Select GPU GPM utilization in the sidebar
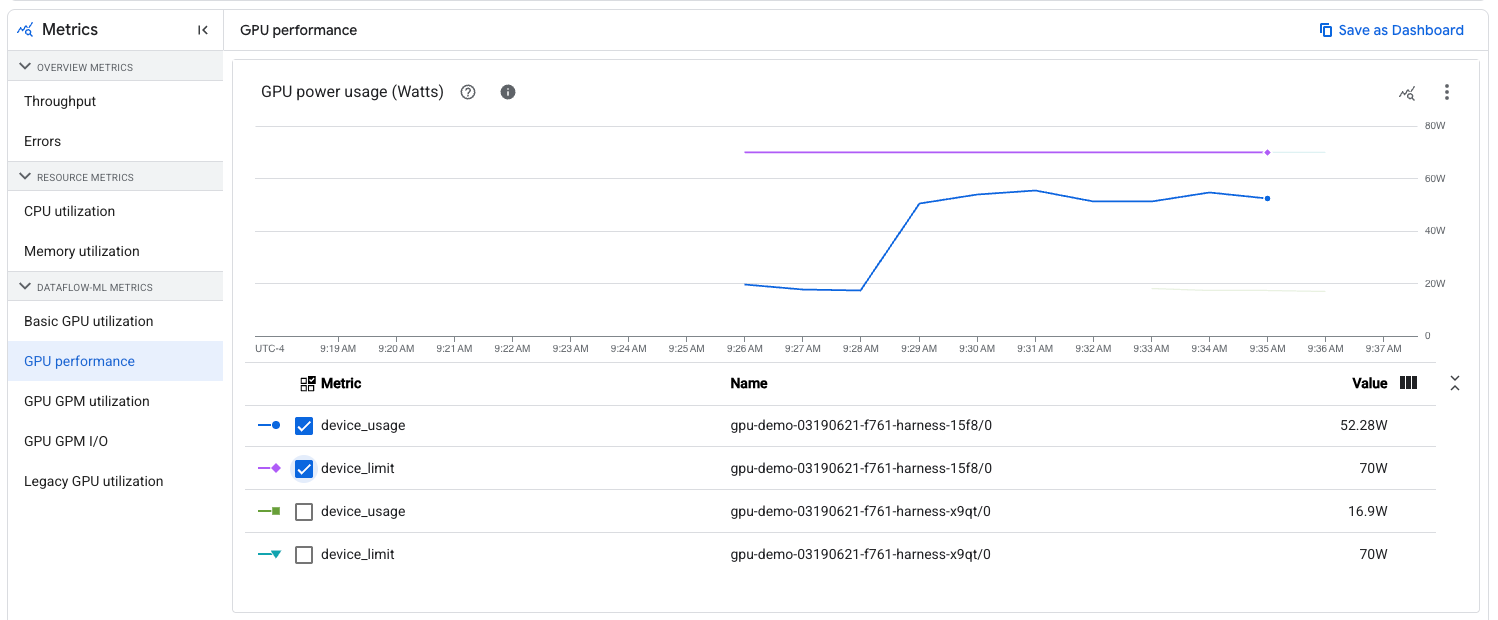The image size is (1498, 620). tap(88, 401)
